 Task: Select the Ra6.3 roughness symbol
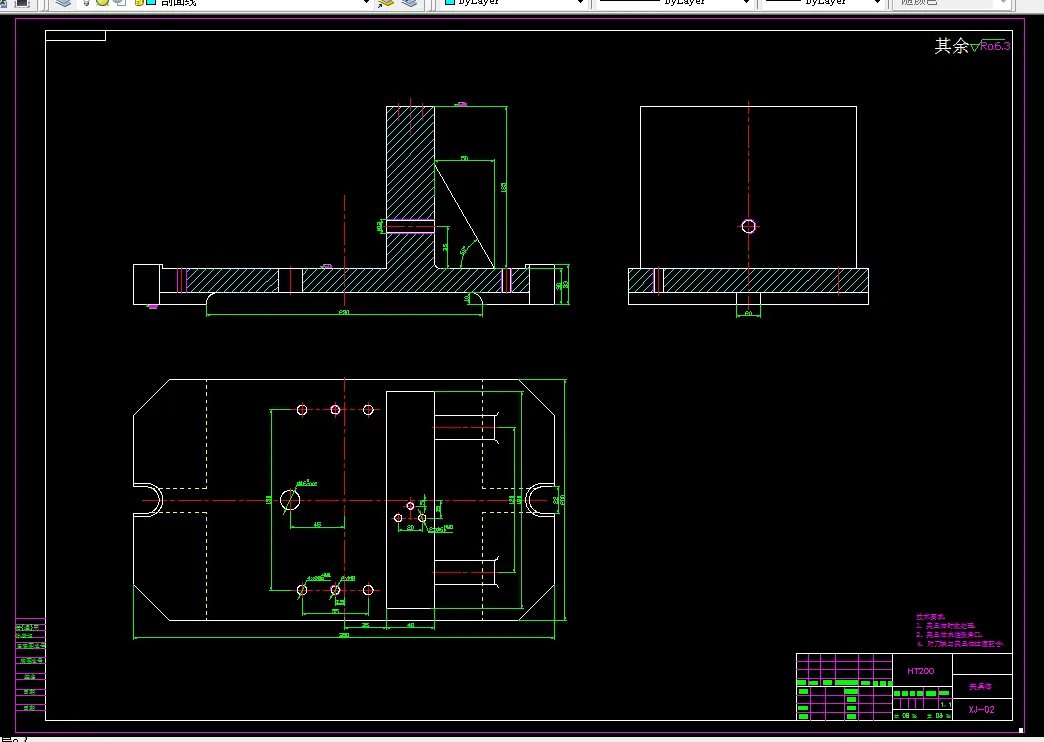[991, 45]
